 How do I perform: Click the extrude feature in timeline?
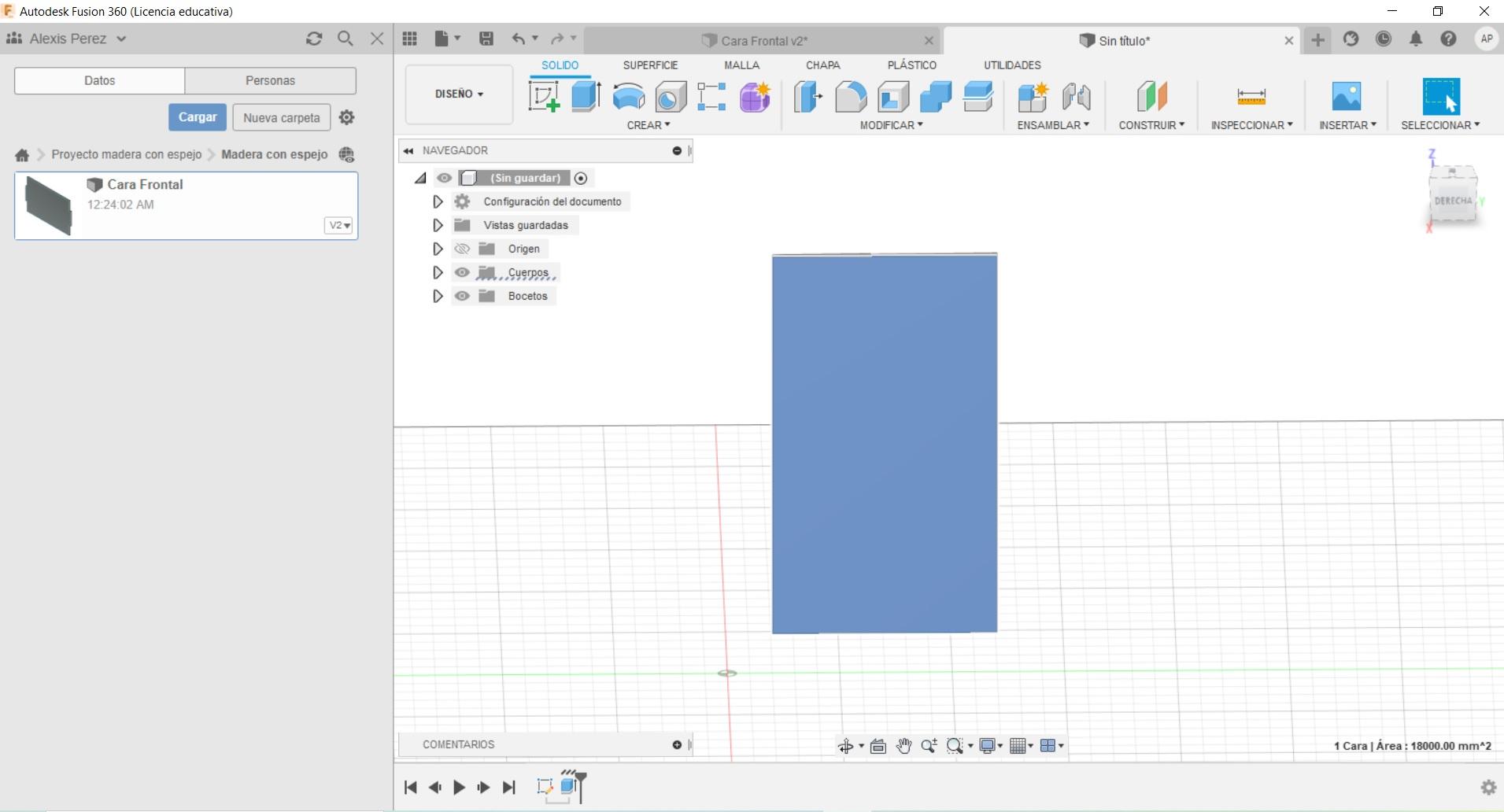[x=569, y=786]
